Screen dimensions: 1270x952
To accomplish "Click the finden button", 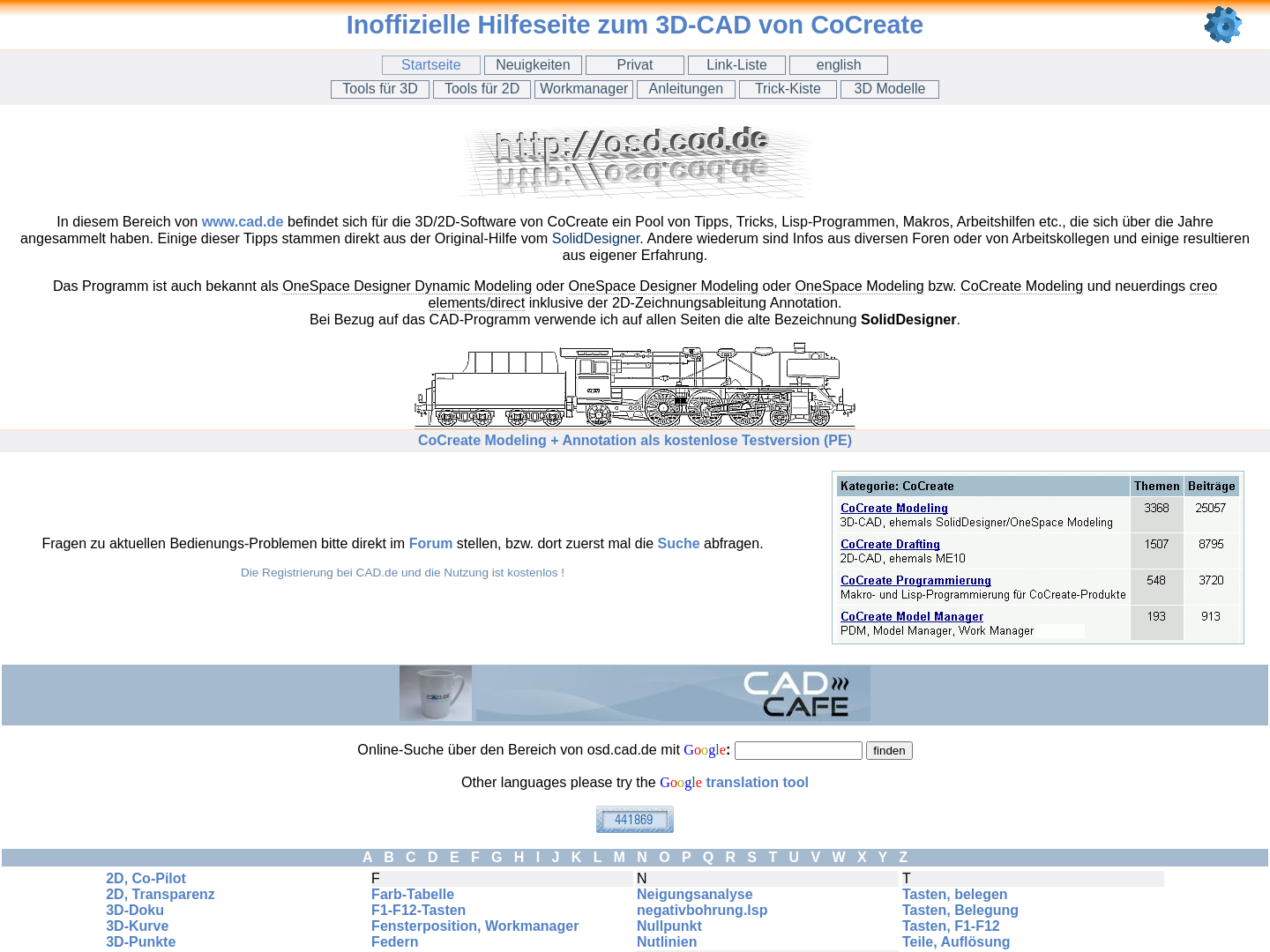I will [889, 750].
